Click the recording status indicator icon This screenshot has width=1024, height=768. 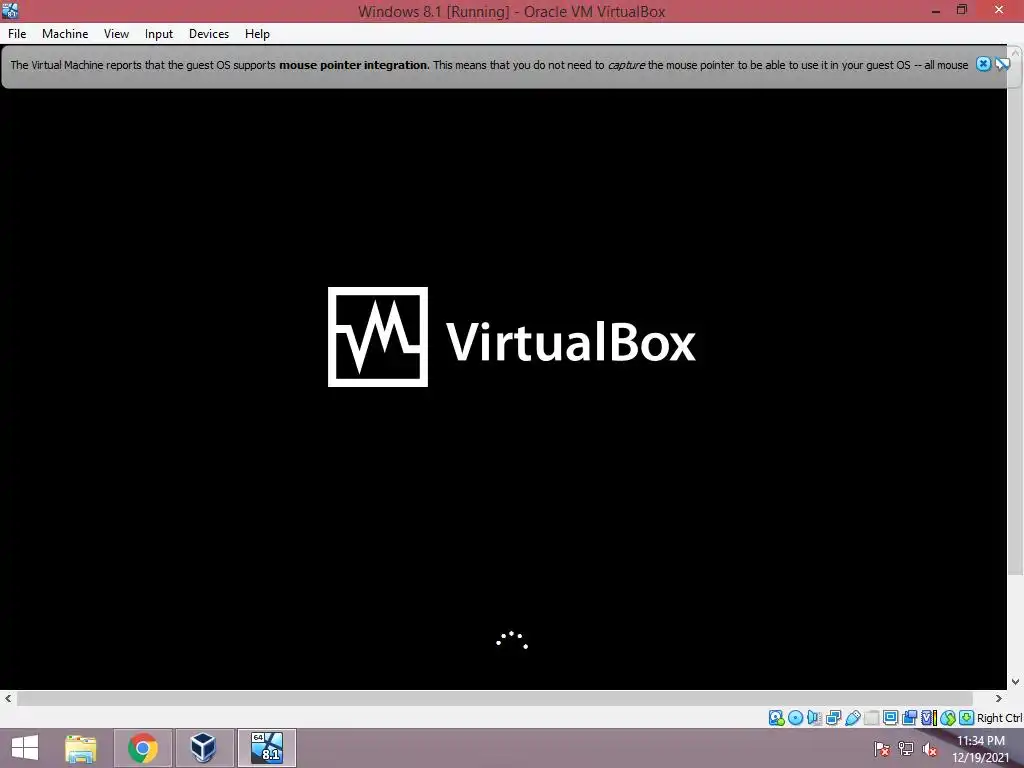coord(909,718)
